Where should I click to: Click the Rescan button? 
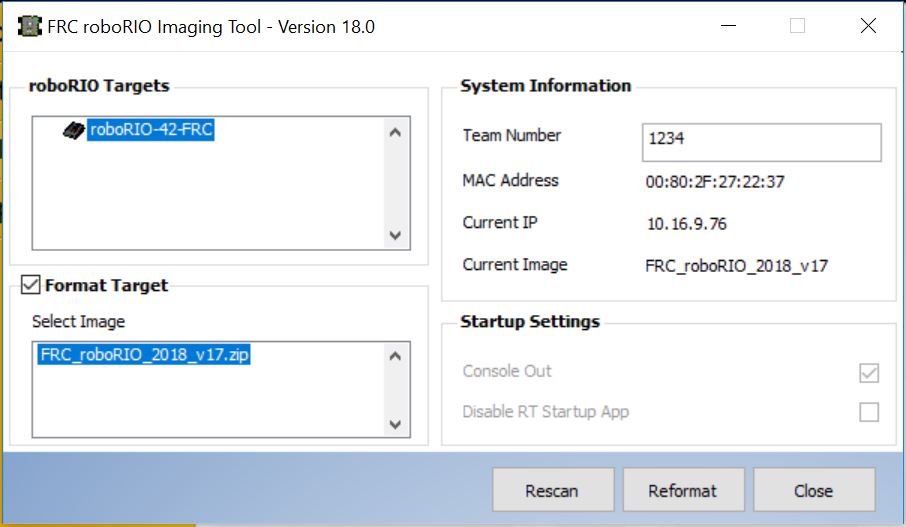click(x=553, y=490)
